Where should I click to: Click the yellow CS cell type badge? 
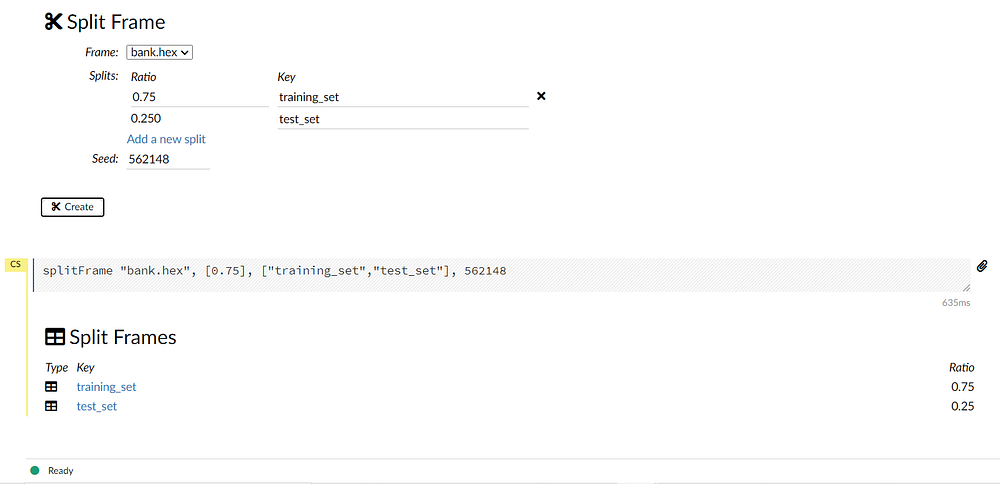coord(16,265)
